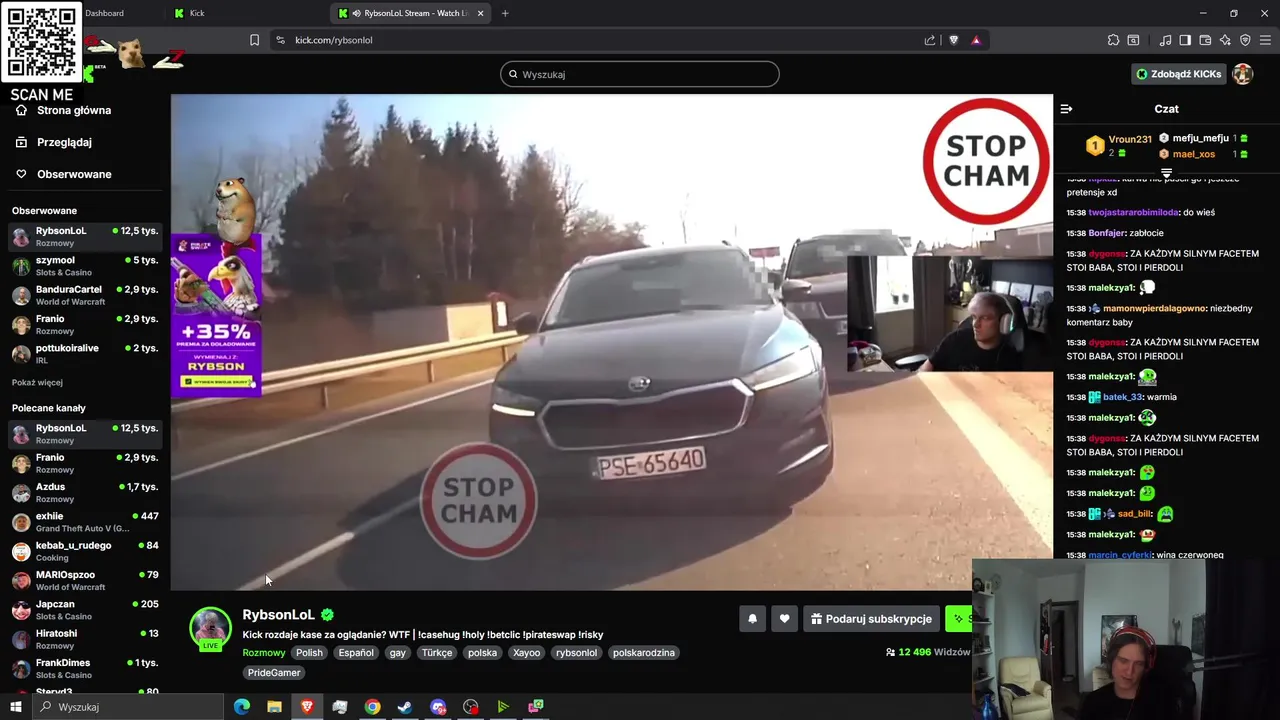The height and width of the screenshot is (720, 1280).
Task: Open BanduraCartel channel in followed list
Action: pos(85,295)
